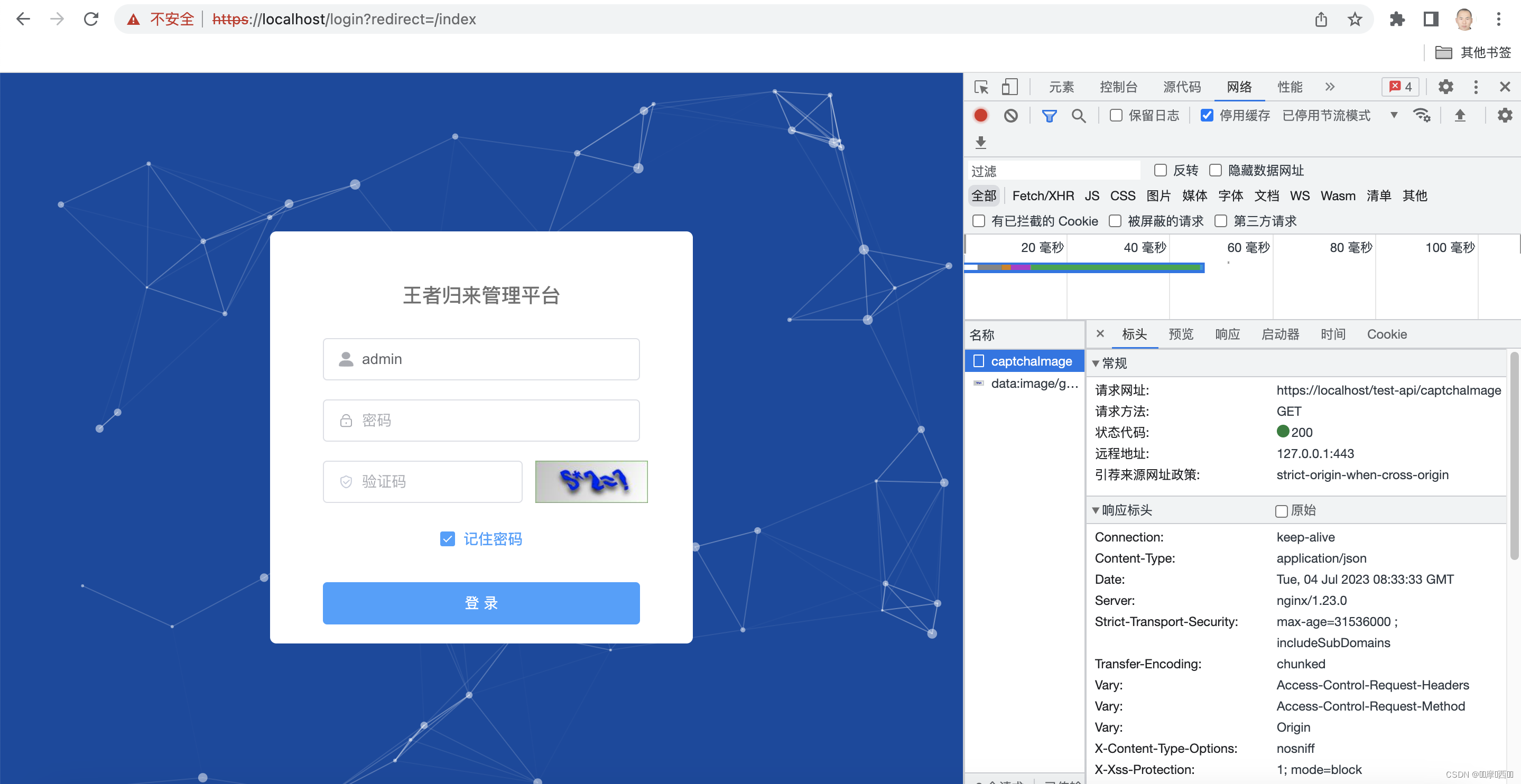Check the 第三方请求 checkbox
Image resolution: width=1521 pixels, height=784 pixels.
coord(1220,221)
